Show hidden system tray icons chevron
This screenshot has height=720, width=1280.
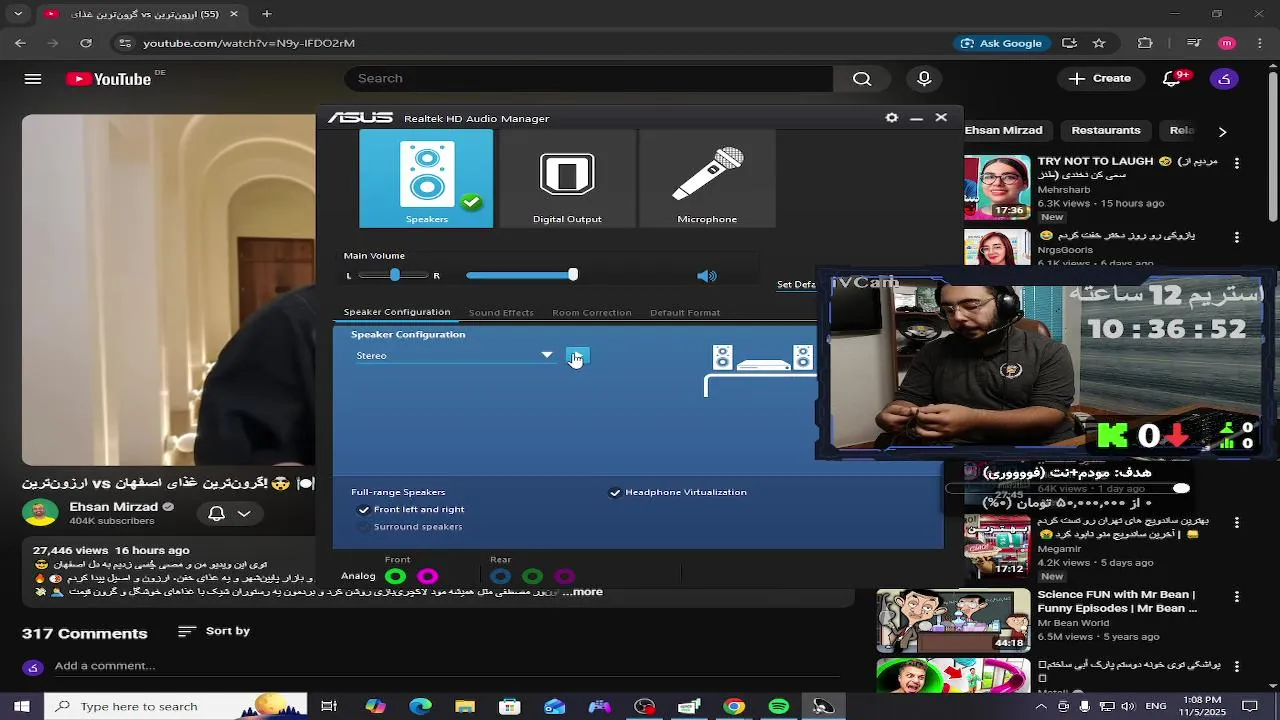(x=1041, y=706)
